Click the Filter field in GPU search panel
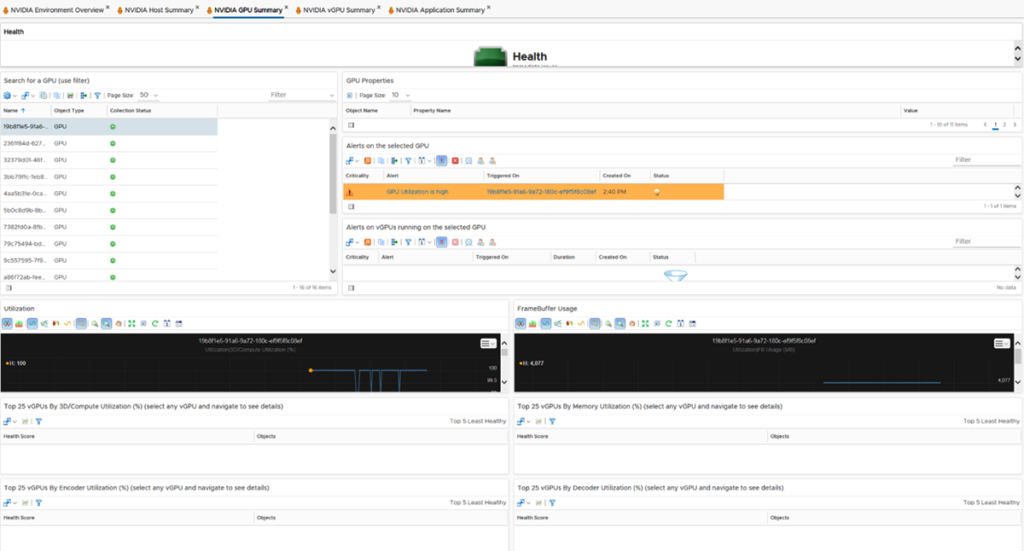Screen dimensions: 1024x551 tap(302, 95)
